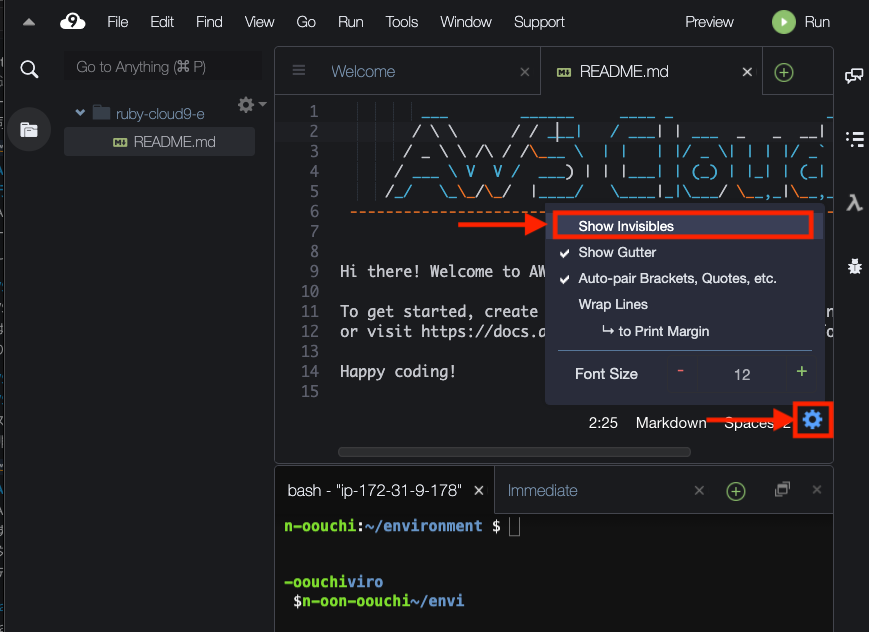Screen dimensions: 869x632
Task: Collapse the ruby-cloud9-e folder
Action: pyautogui.click(x=80, y=113)
